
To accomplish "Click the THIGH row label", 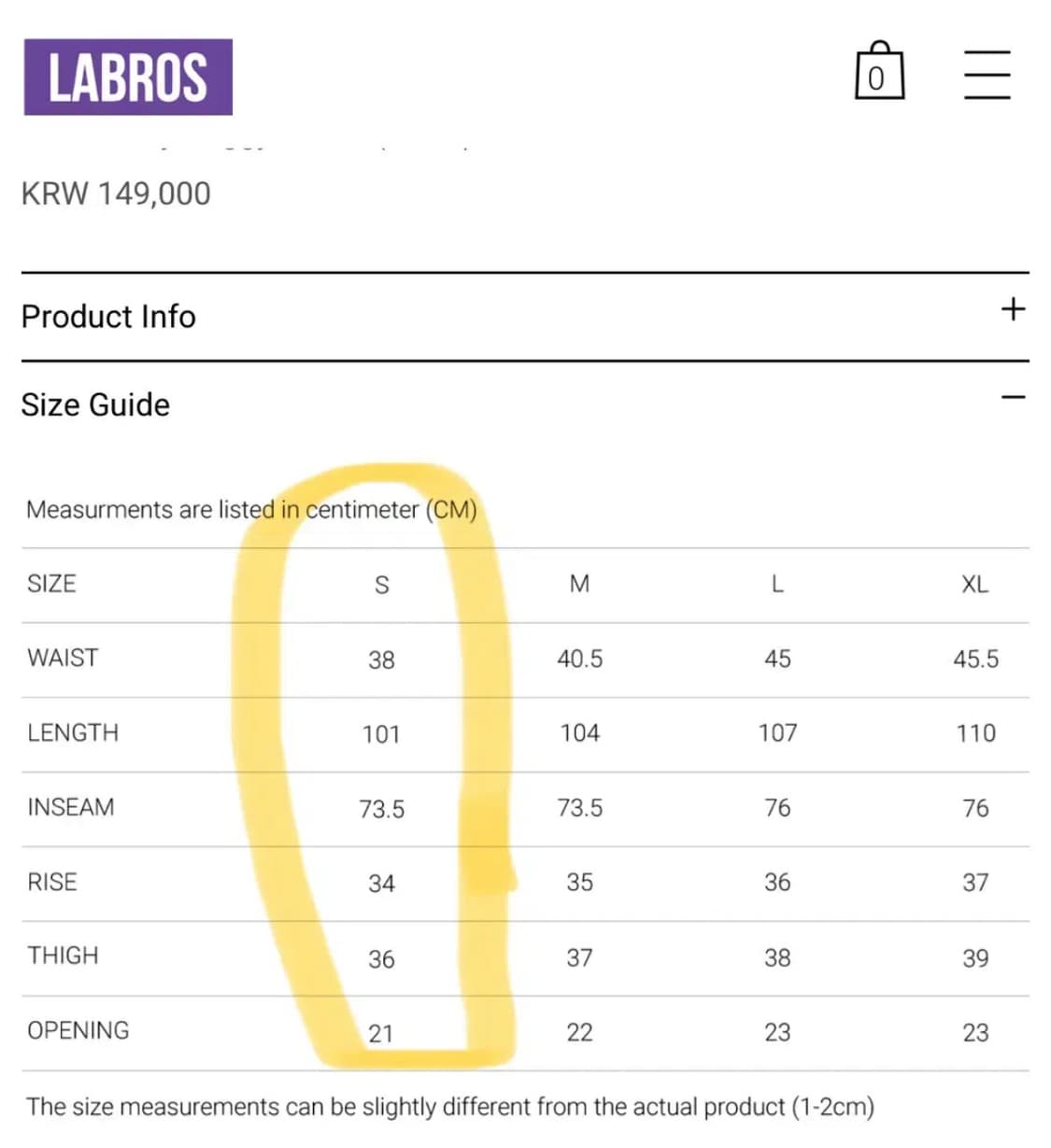I will [63, 956].
